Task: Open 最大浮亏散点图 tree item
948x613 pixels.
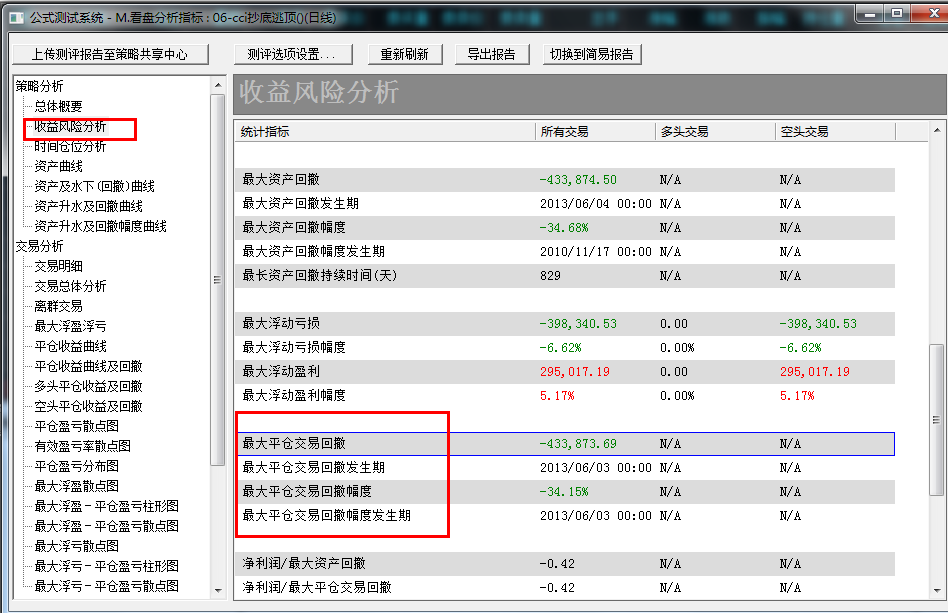Action: [76, 546]
